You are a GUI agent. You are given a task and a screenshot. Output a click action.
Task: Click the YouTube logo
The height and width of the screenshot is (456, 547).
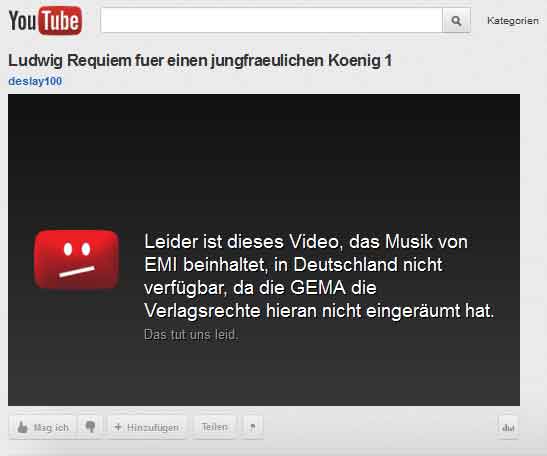(x=45, y=21)
